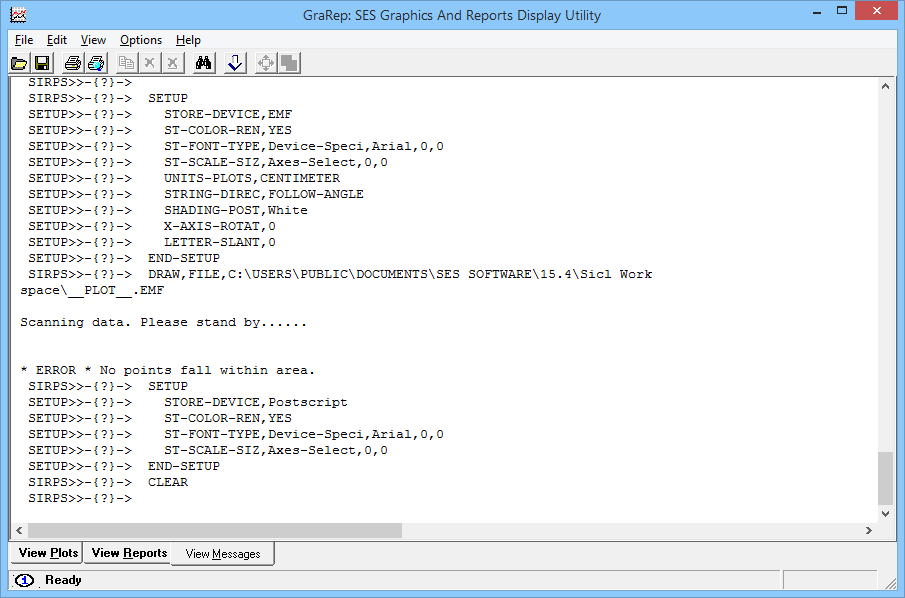
Task: Open the File menu
Action: point(24,40)
